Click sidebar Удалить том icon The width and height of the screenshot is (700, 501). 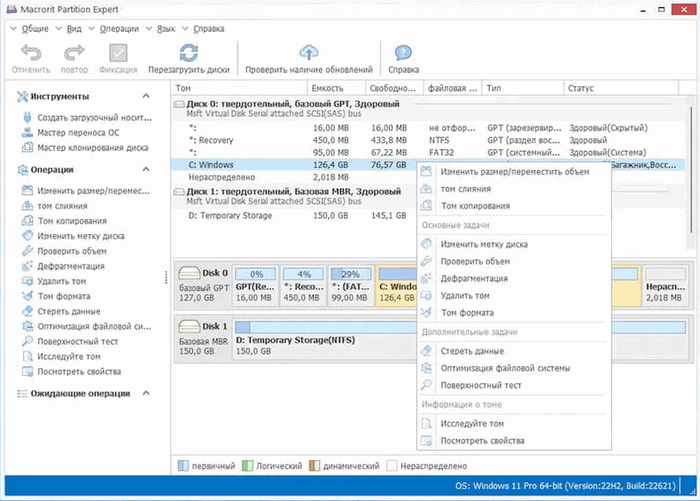pos(27,281)
